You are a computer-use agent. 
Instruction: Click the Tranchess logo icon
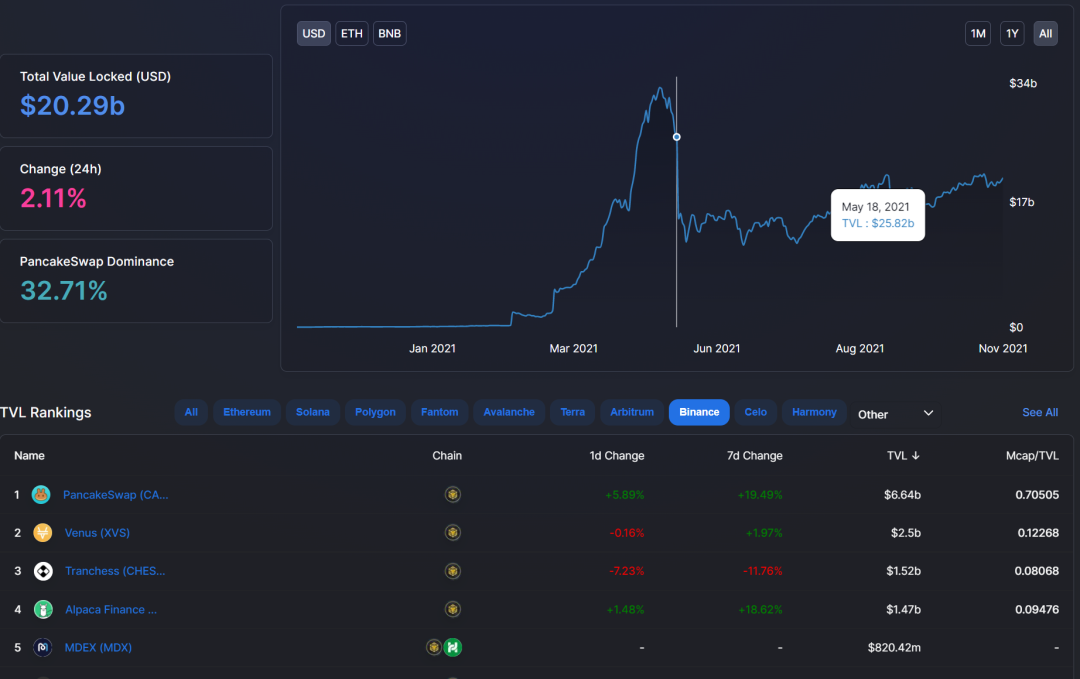[x=43, y=571]
